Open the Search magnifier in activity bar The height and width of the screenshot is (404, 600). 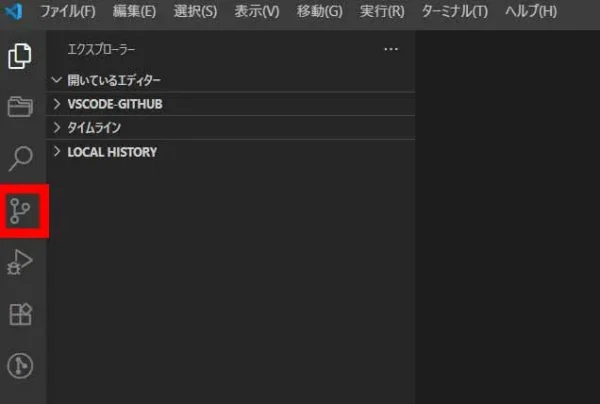[x=20, y=158]
